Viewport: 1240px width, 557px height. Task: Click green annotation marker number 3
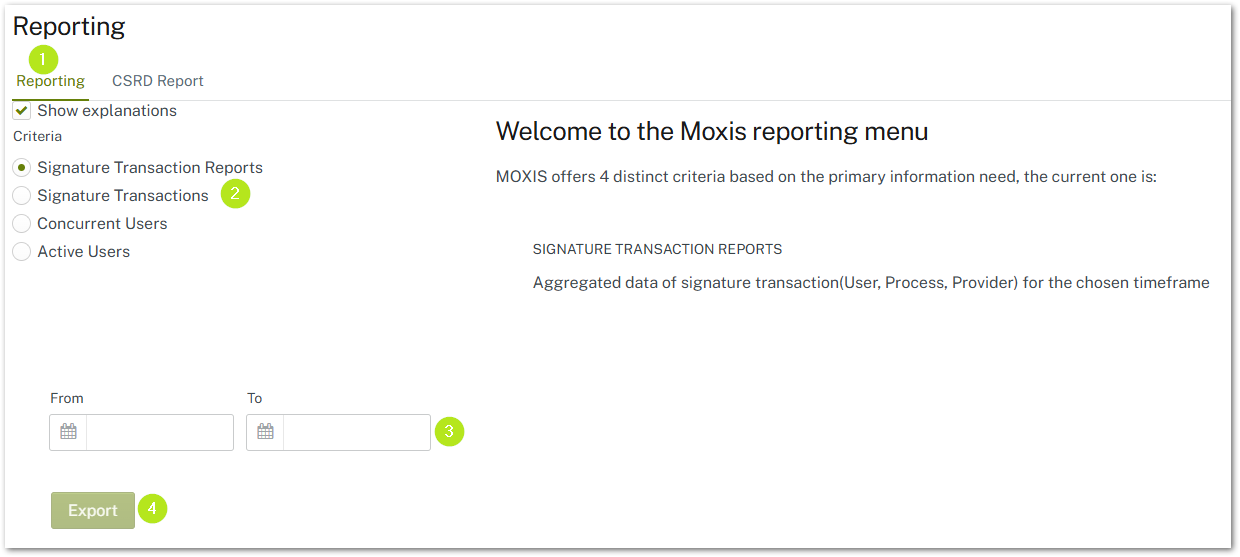pyautogui.click(x=450, y=432)
